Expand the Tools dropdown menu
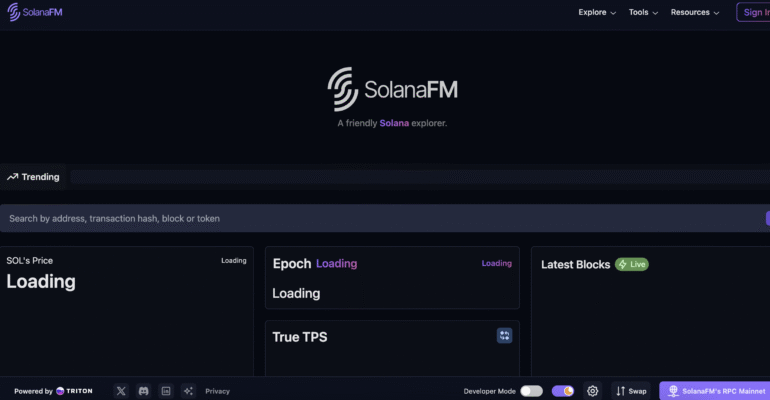The image size is (770, 400). [x=643, y=13]
